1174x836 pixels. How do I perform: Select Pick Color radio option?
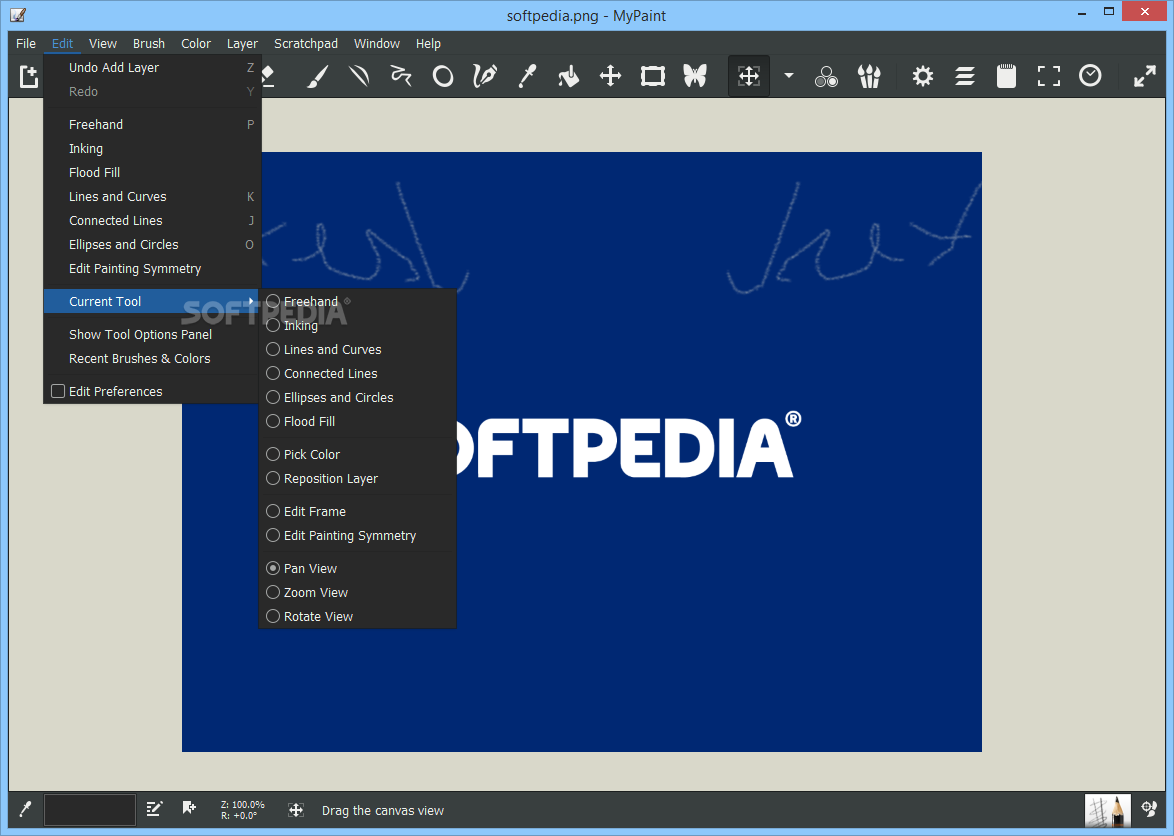pyautogui.click(x=273, y=454)
